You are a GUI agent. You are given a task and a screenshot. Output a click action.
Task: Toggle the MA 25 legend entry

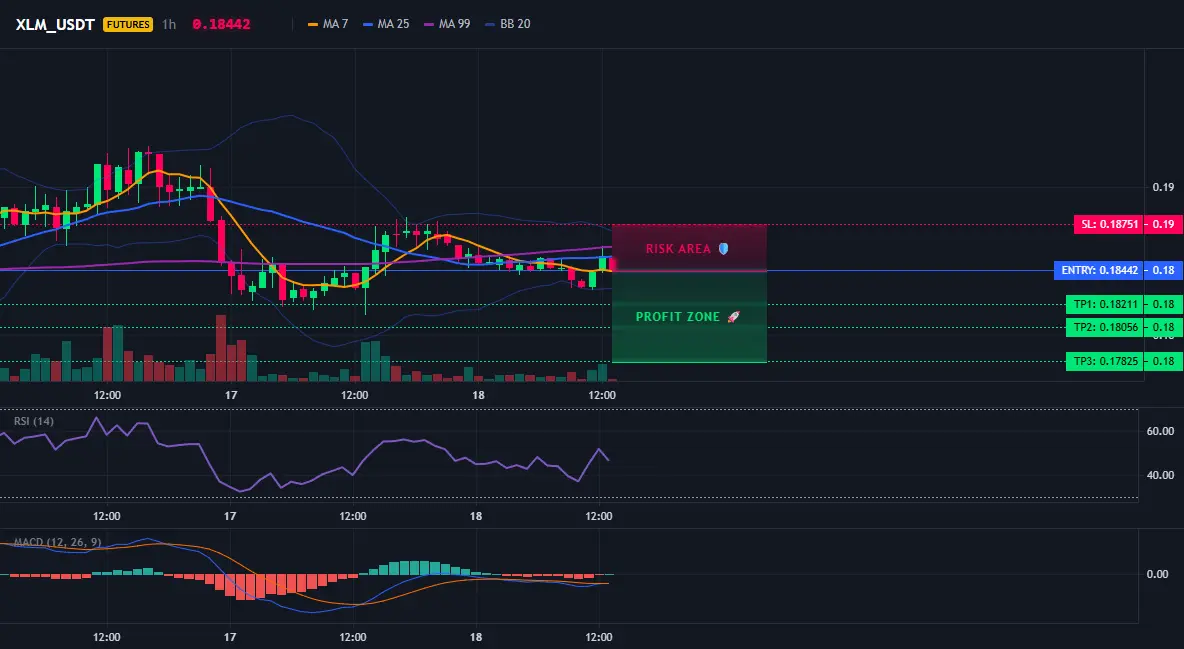[386, 24]
